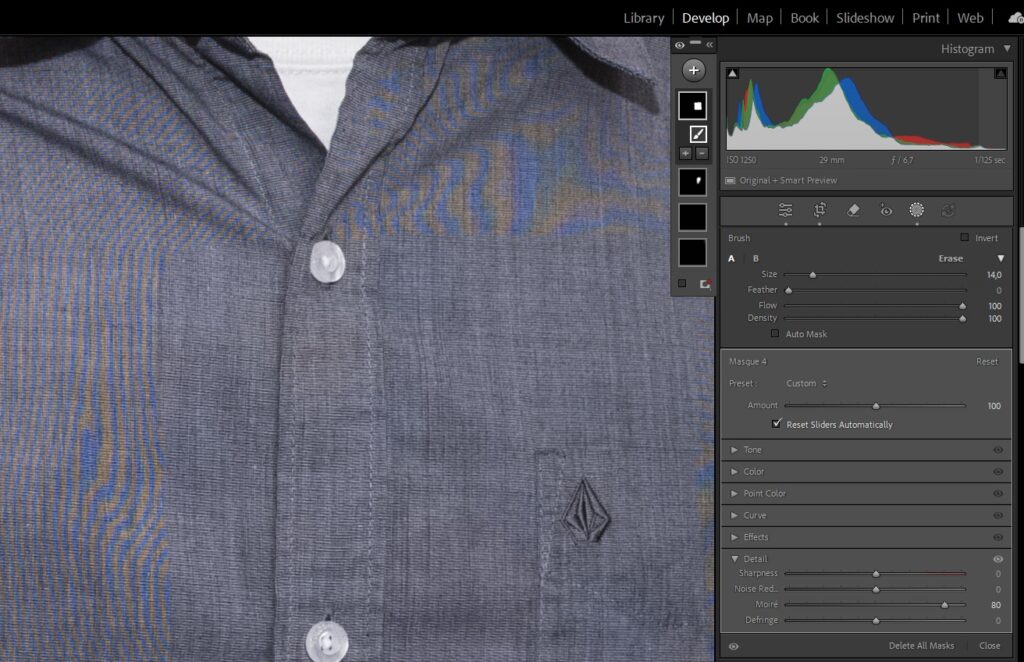Activate the Red Eye correction tool

point(885,210)
